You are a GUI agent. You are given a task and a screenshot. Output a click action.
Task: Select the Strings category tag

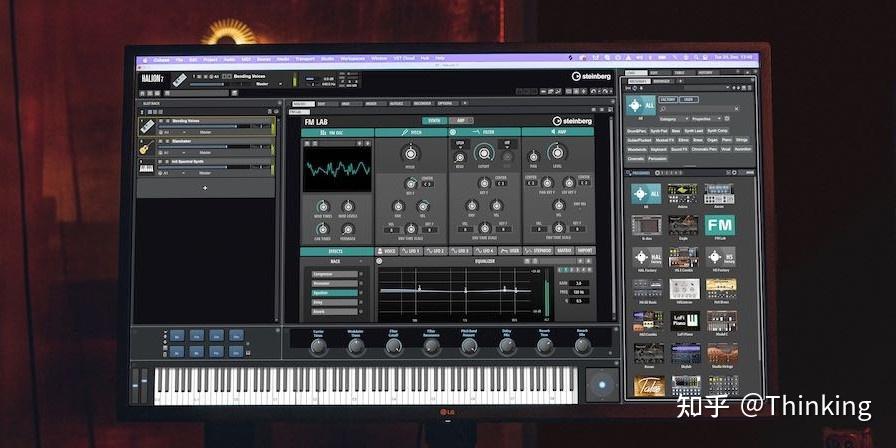742,140
